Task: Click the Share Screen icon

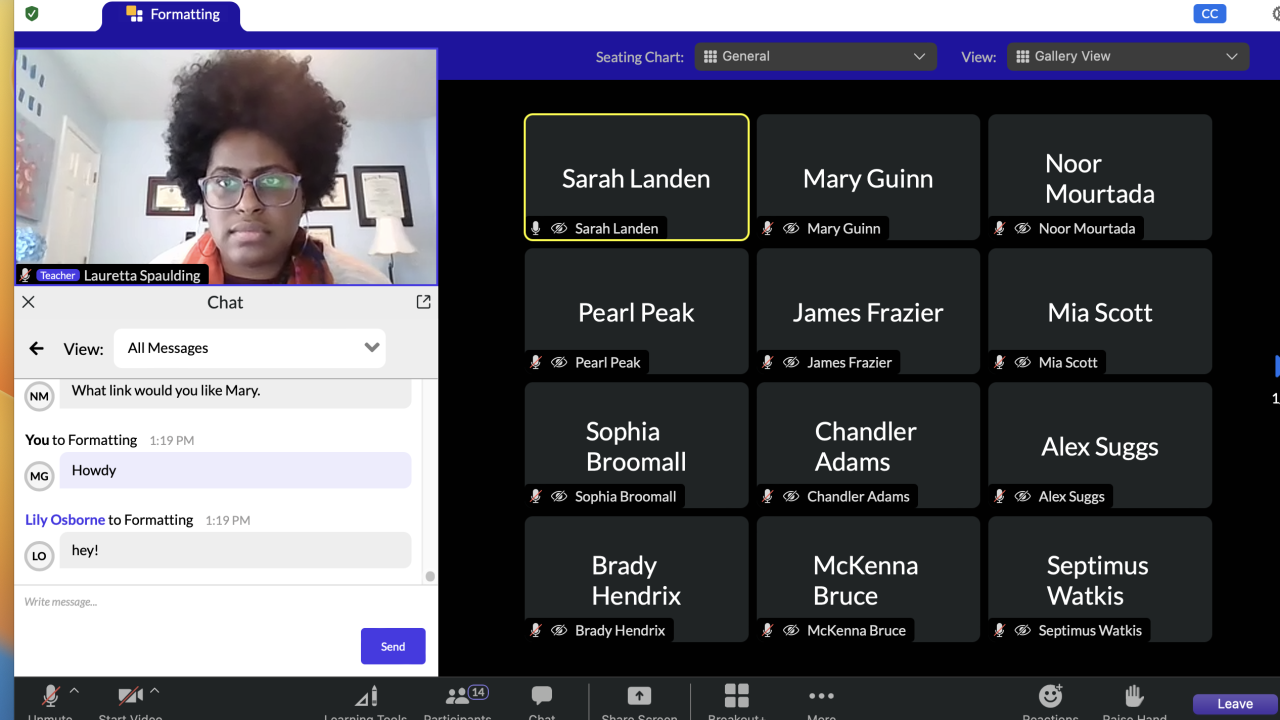Action: tap(639, 698)
